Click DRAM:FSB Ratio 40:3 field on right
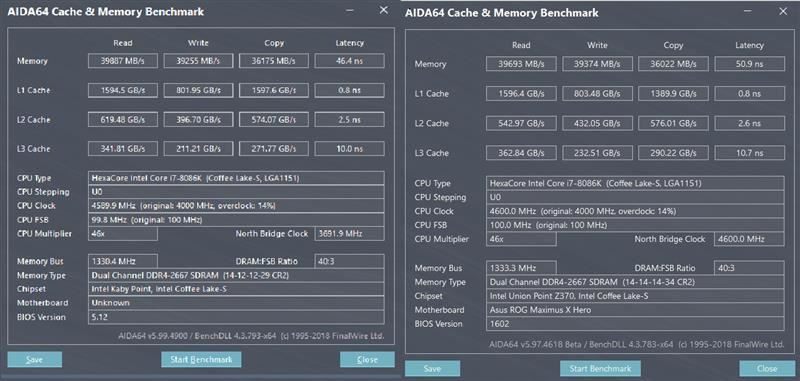 point(749,268)
